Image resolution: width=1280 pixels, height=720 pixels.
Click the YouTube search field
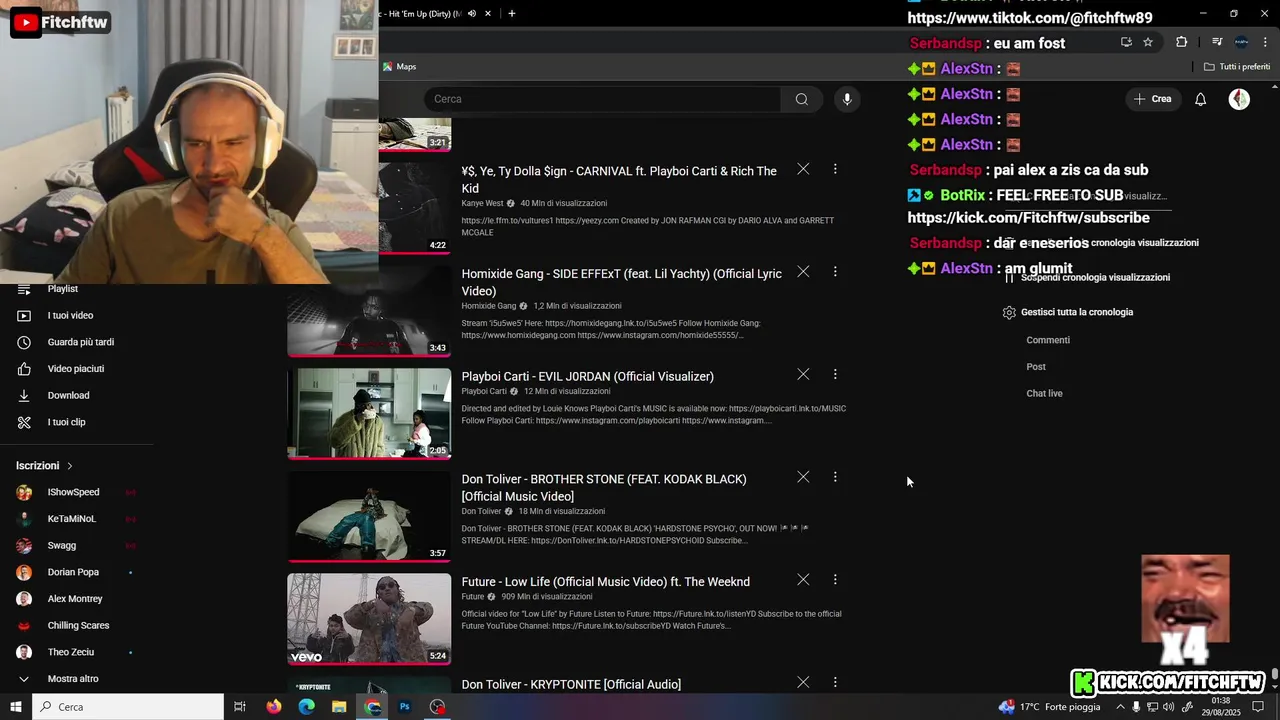tap(602, 99)
